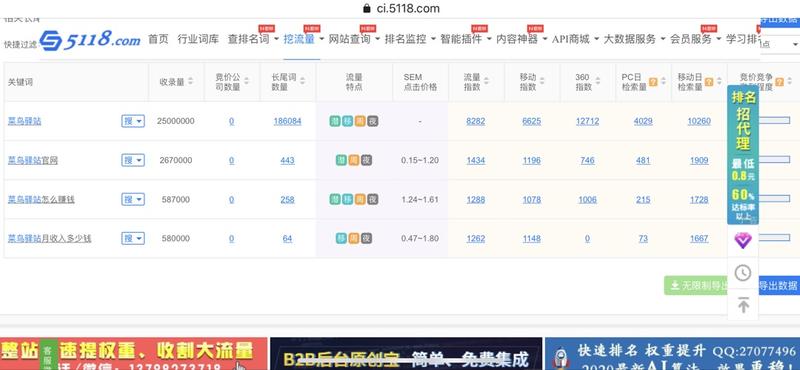Open 搜 dropdown for 菜鸟驿站 row
This screenshot has height=370, width=800.
(133, 121)
